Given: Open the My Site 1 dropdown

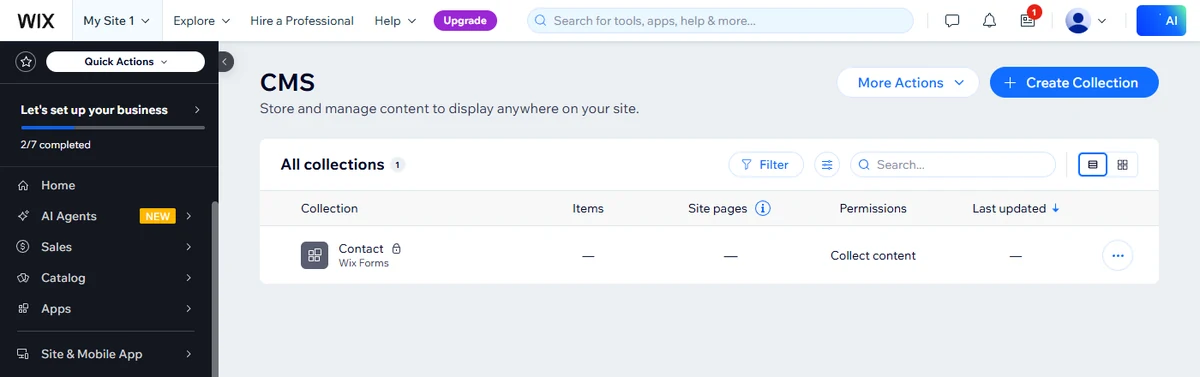Looking at the screenshot, I should pyautogui.click(x=117, y=20).
